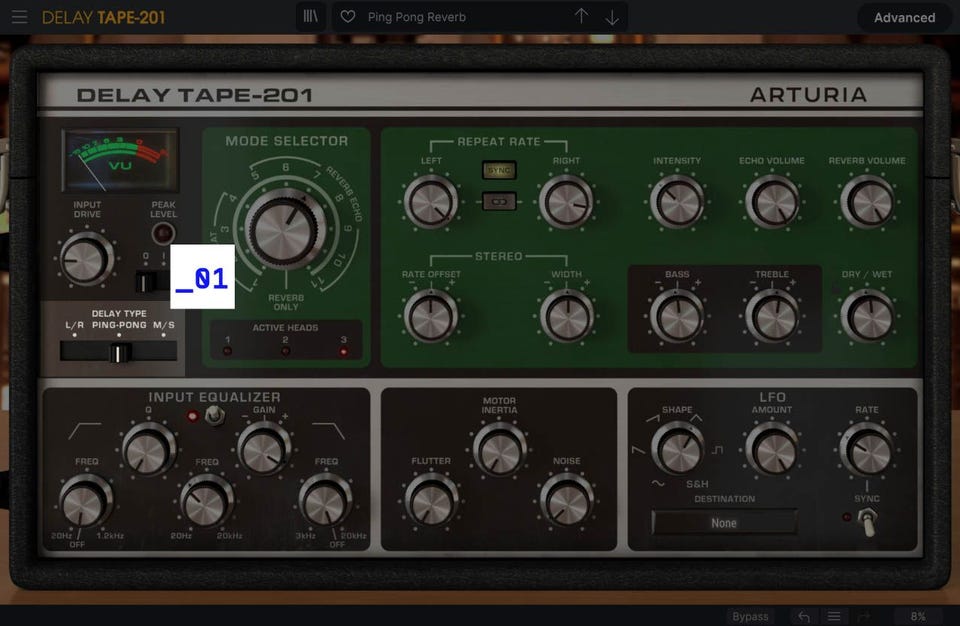Click the LFO Amount knob
The image size is (960, 626).
(771, 449)
